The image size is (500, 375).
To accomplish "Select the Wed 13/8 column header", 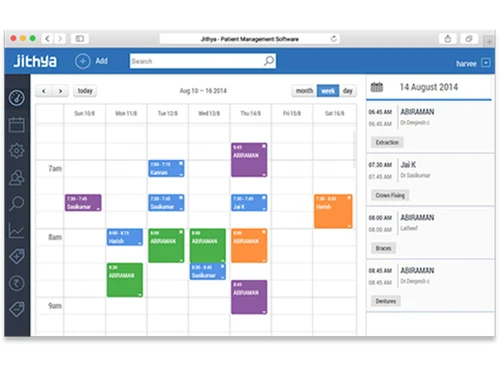I will click(x=209, y=113).
